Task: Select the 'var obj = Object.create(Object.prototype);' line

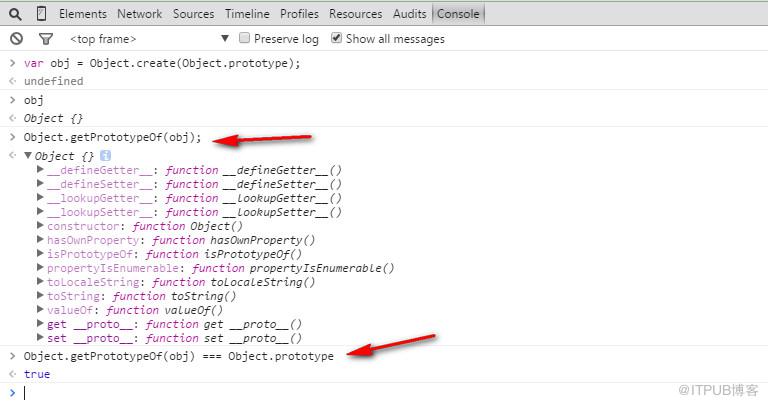Action: [162, 63]
